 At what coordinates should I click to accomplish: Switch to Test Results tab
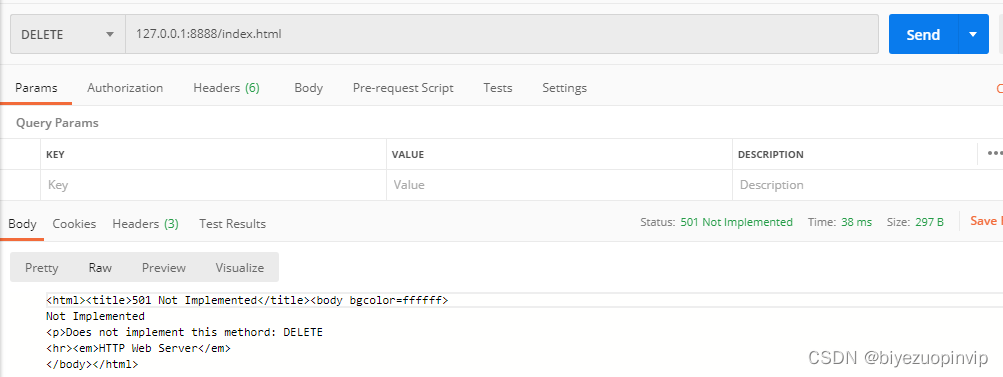(x=232, y=223)
